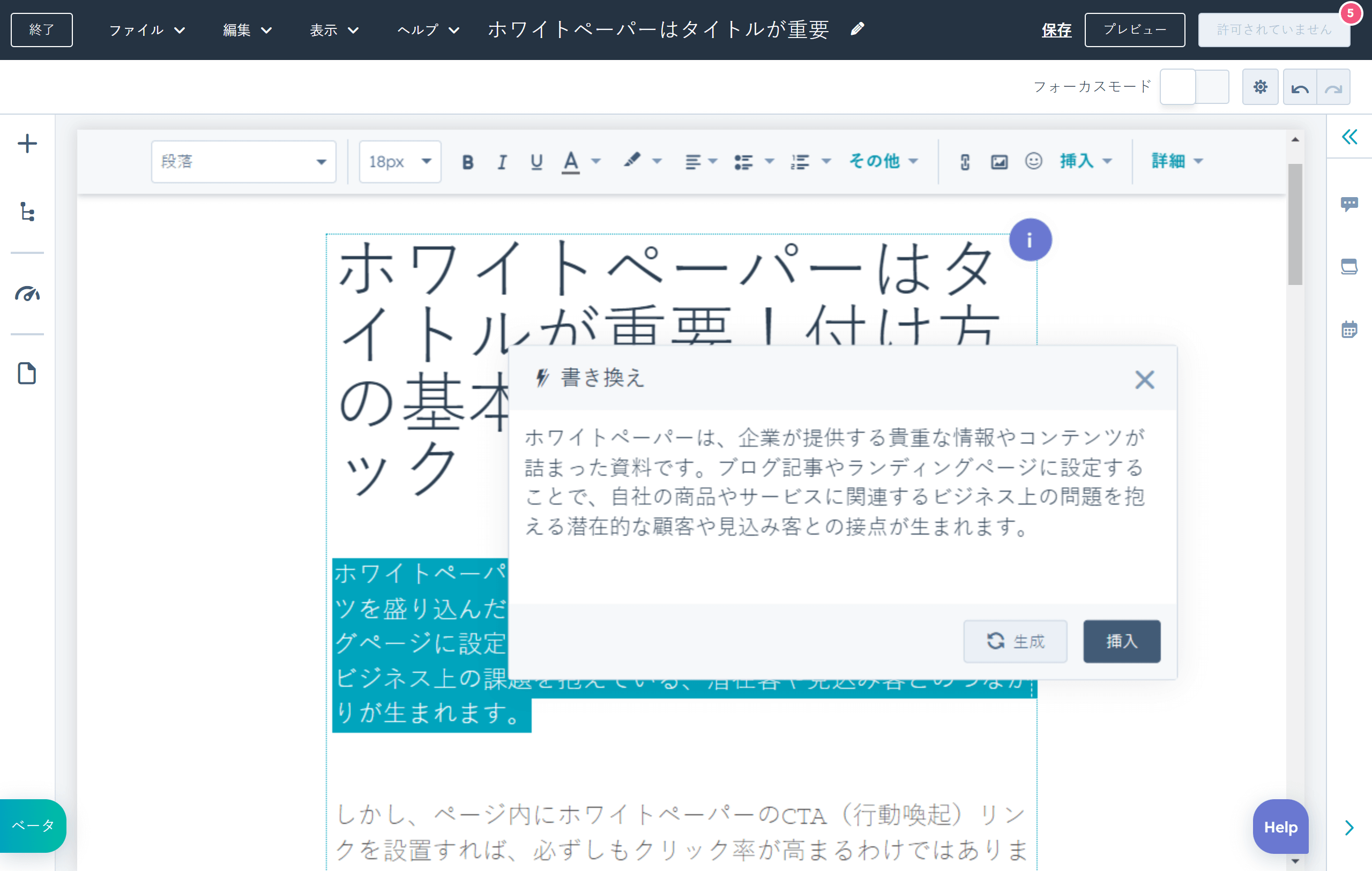Screen dimensions: 1372x871
Task: Click the dark 挿入 button in popup
Action: pos(1121,641)
